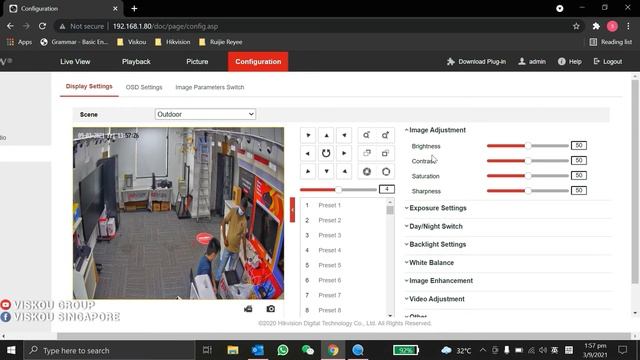This screenshot has height=360, width=640.
Task: Collapse the Image Adjustment section
Action: pos(435,130)
